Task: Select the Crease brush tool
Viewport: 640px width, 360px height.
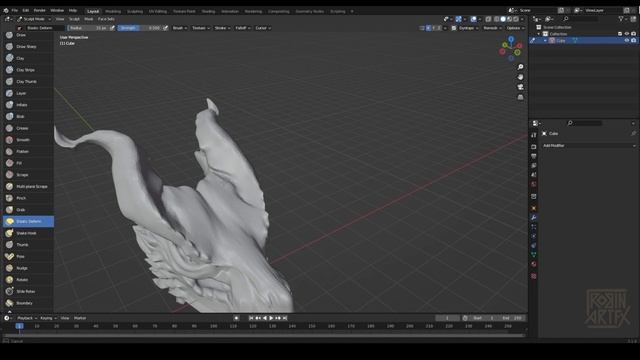Action: tap(28, 128)
